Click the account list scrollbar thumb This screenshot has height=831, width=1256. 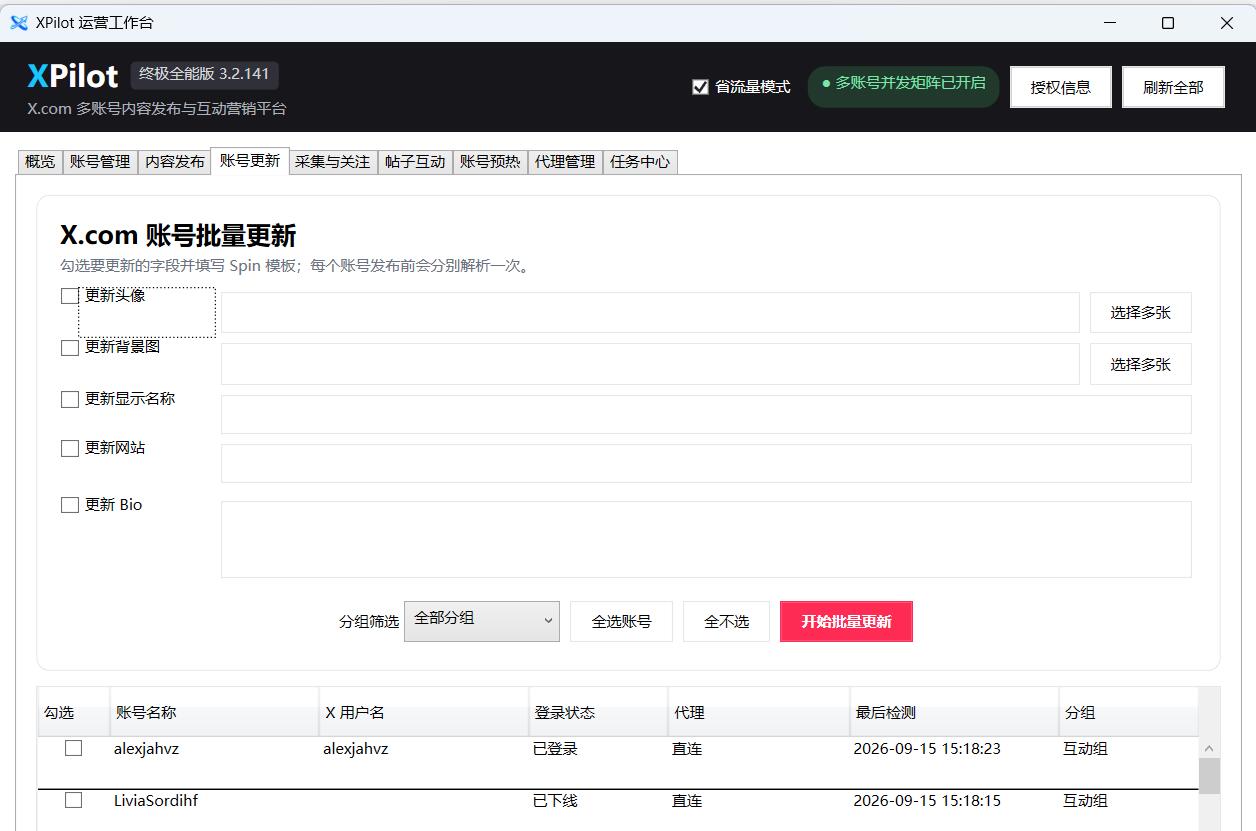(1209, 775)
